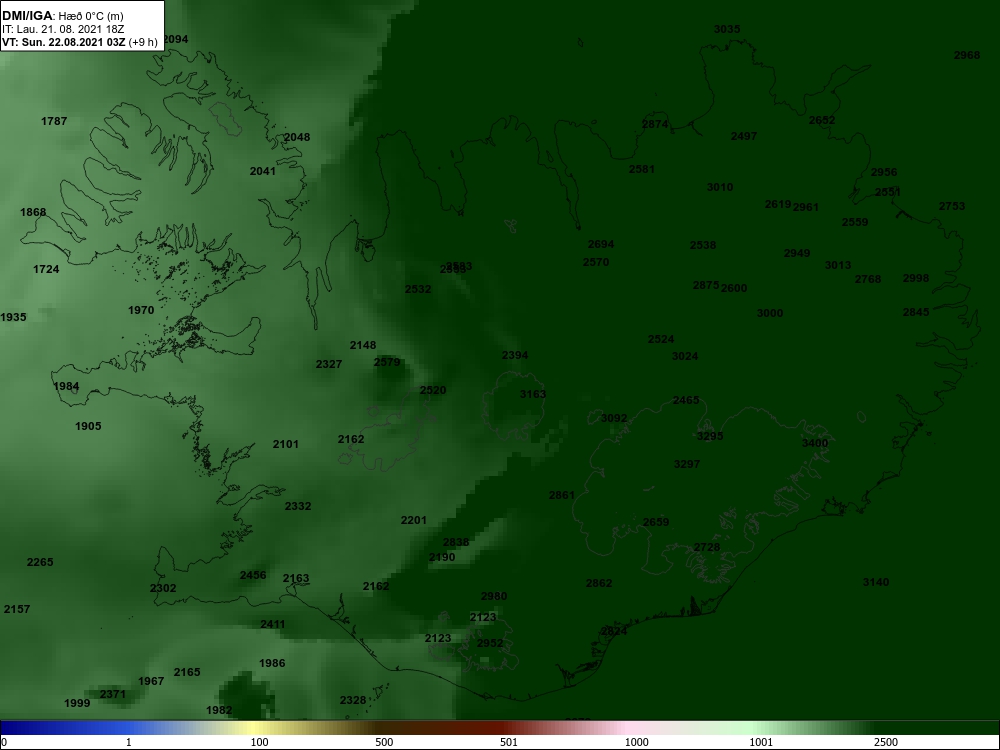Click the map value 2302
Image resolution: width=1000 pixels, height=750 pixels.
coord(163,588)
